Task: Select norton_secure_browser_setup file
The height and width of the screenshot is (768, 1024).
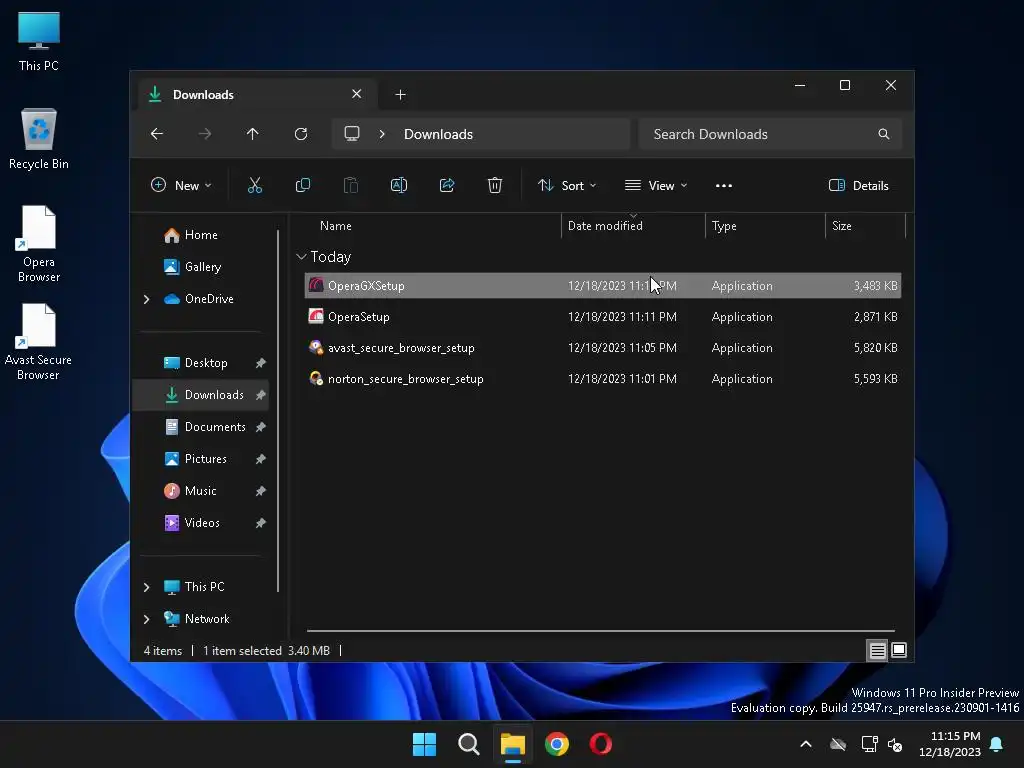Action: (x=603, y=379)
